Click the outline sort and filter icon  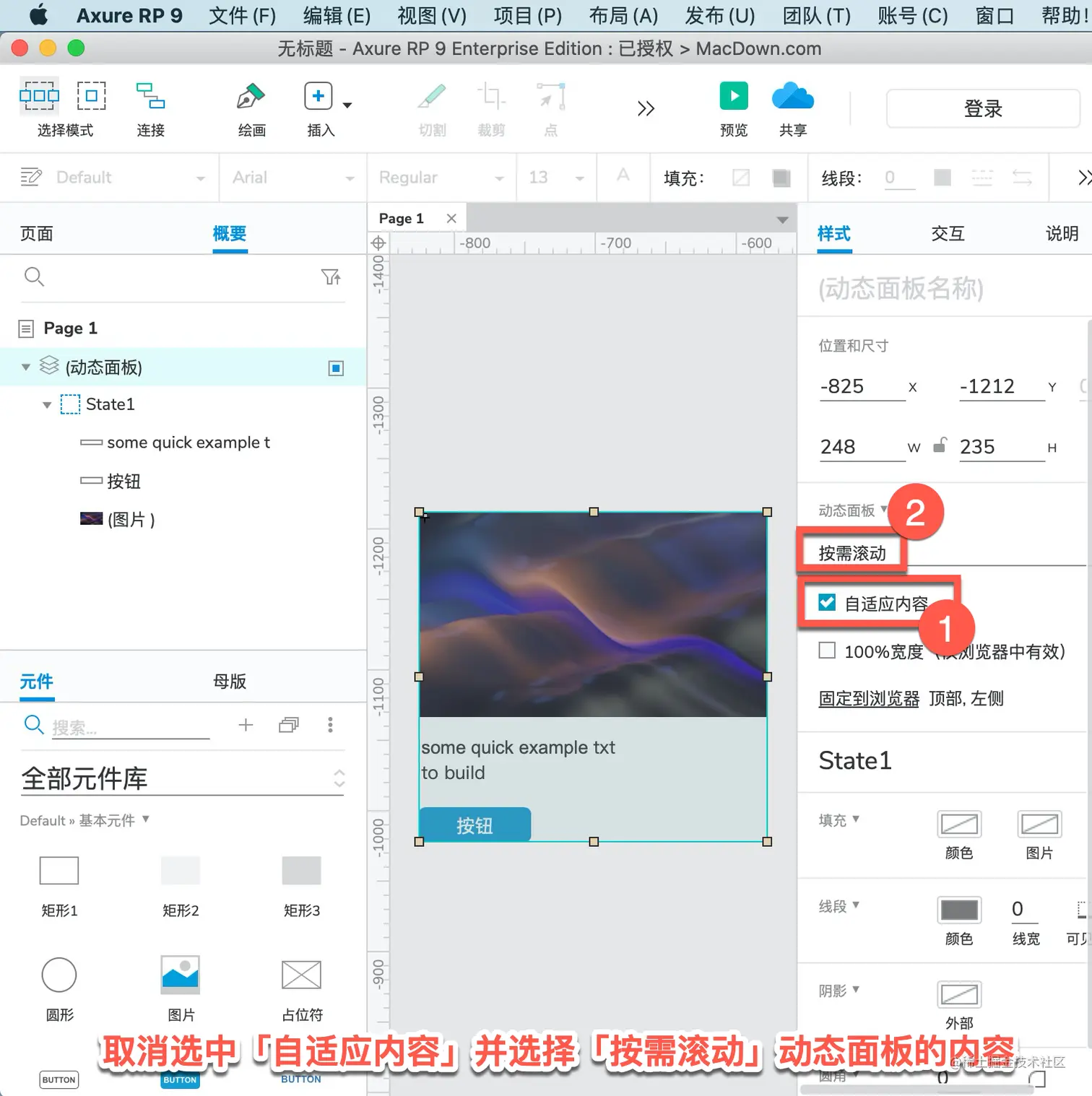331,277
